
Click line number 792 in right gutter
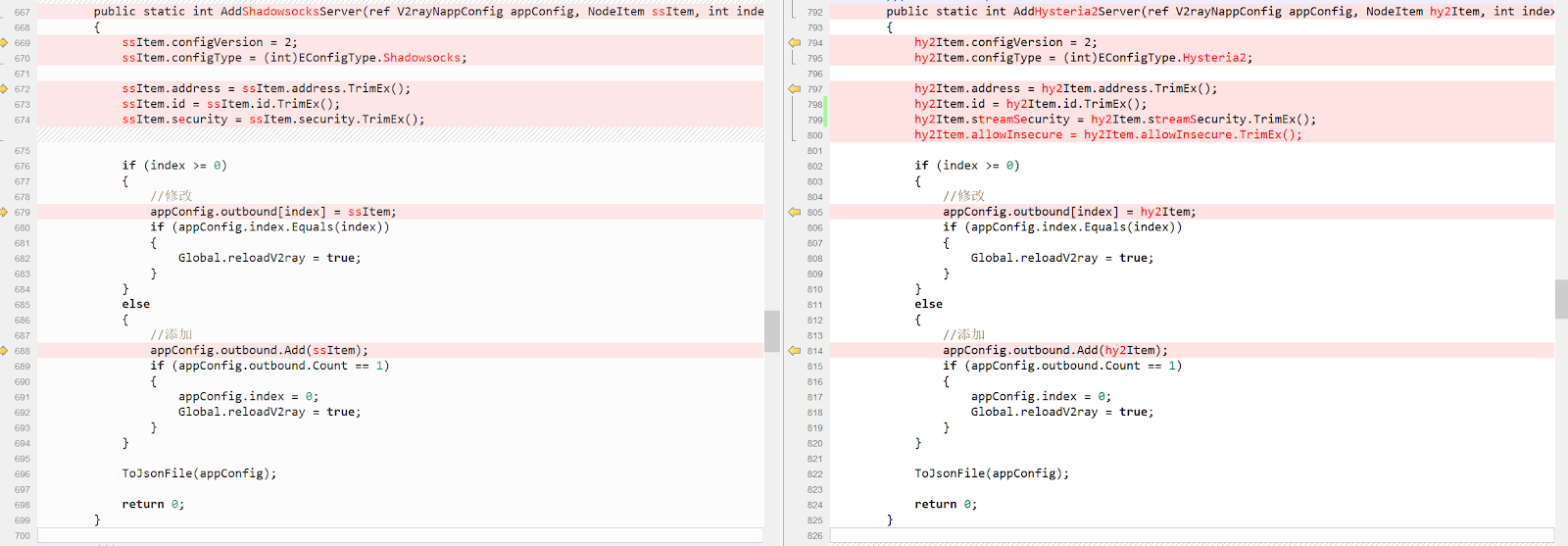pos(814,13)
